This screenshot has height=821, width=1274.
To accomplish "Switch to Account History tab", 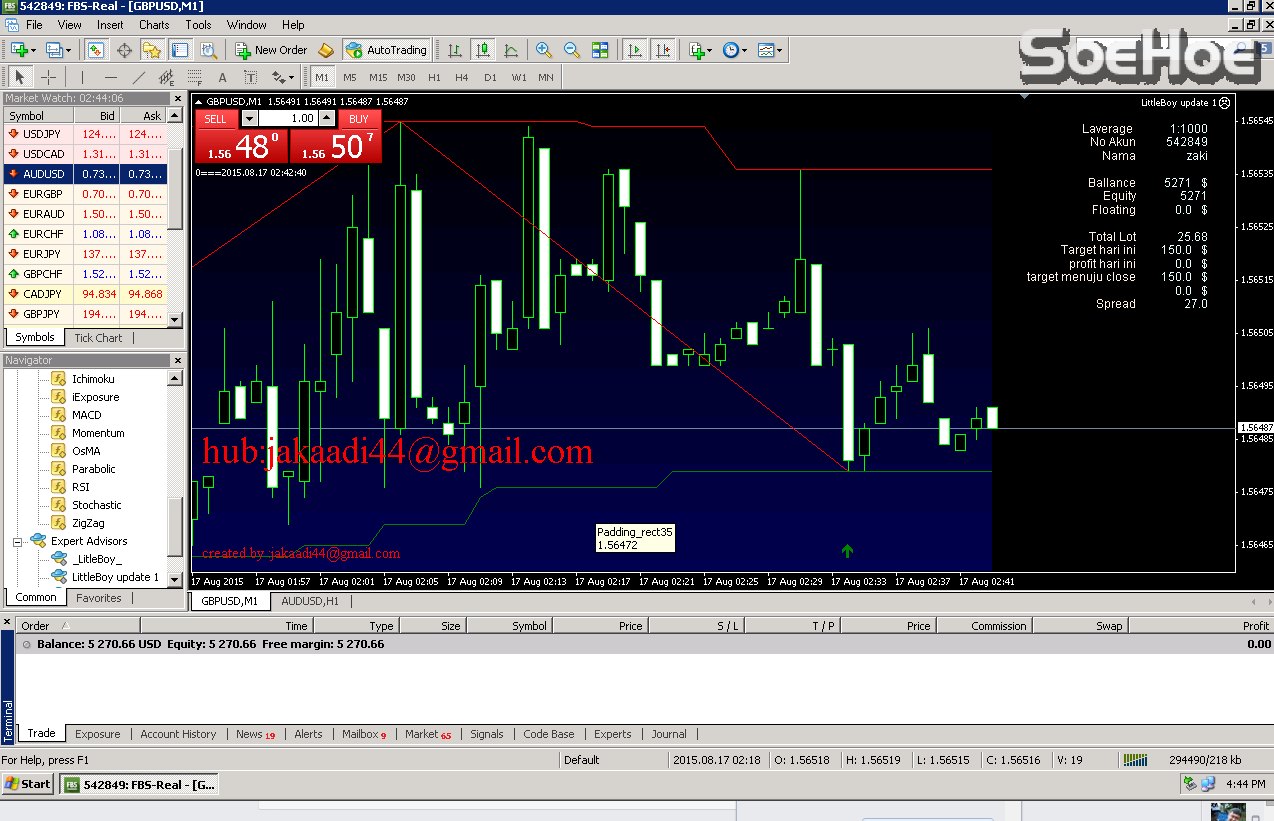I will click(x=178, y=734).
